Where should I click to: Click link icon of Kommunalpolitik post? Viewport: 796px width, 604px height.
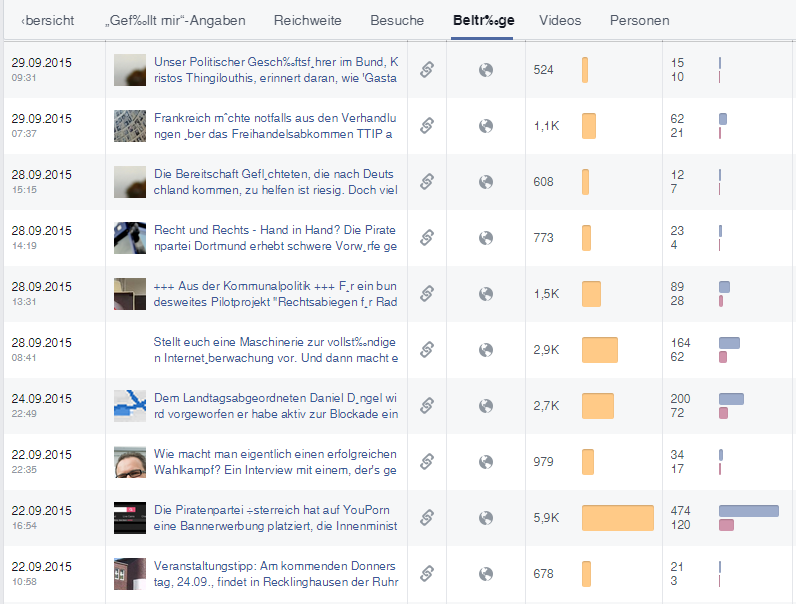[x=427, y=293]
